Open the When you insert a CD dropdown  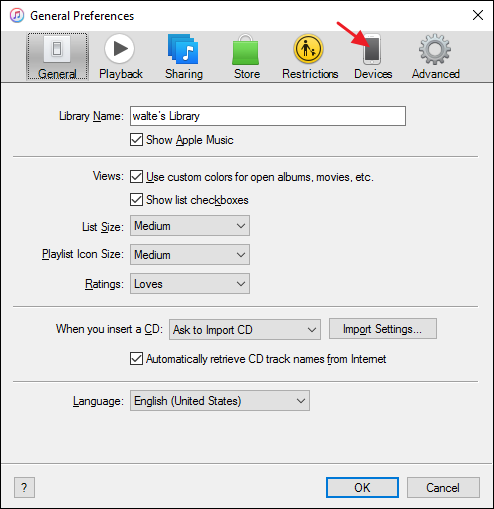tap(245, 330)
